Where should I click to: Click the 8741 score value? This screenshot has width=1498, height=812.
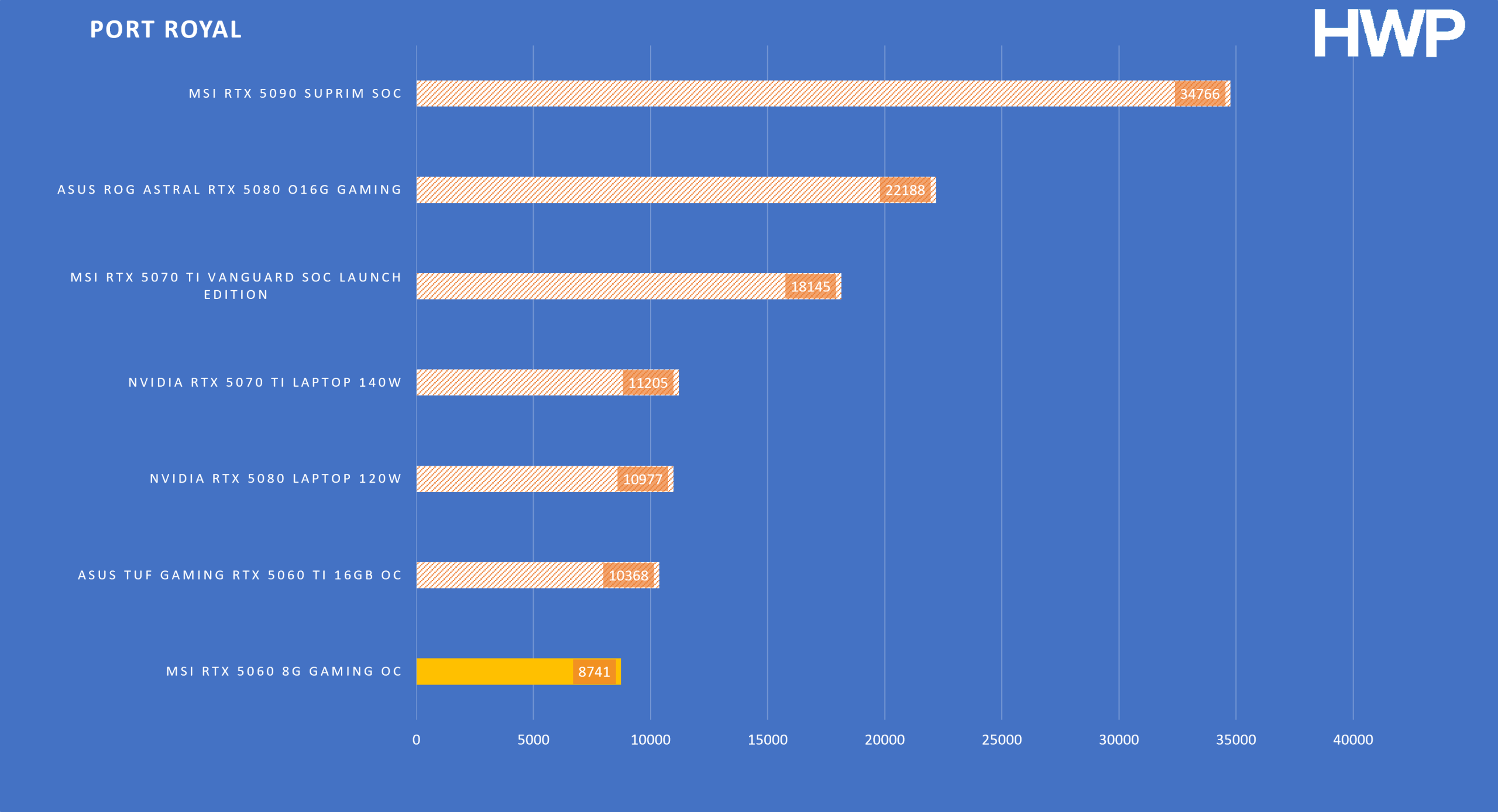tap(594, 672)
